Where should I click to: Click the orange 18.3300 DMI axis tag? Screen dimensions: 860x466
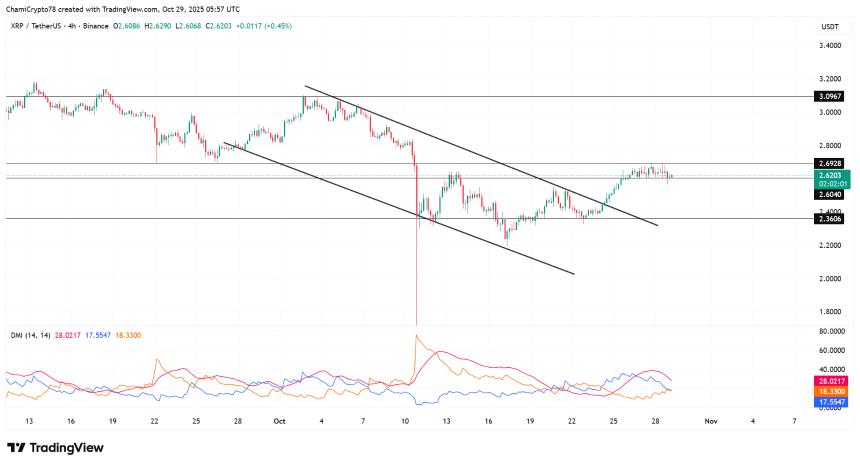point(831,391)
